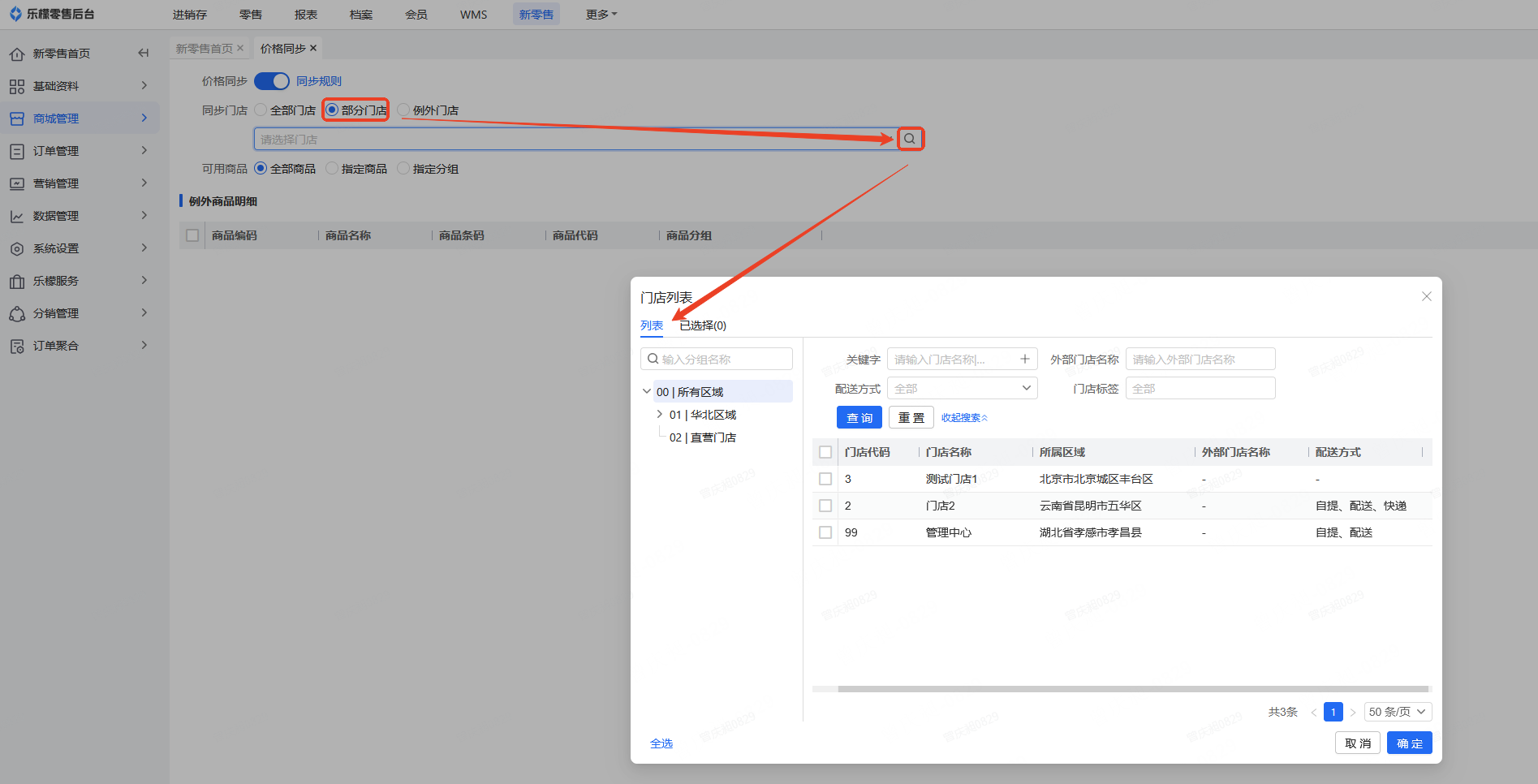
Task: Click 营销管理 sidebar icon
Action: [17, 183]
